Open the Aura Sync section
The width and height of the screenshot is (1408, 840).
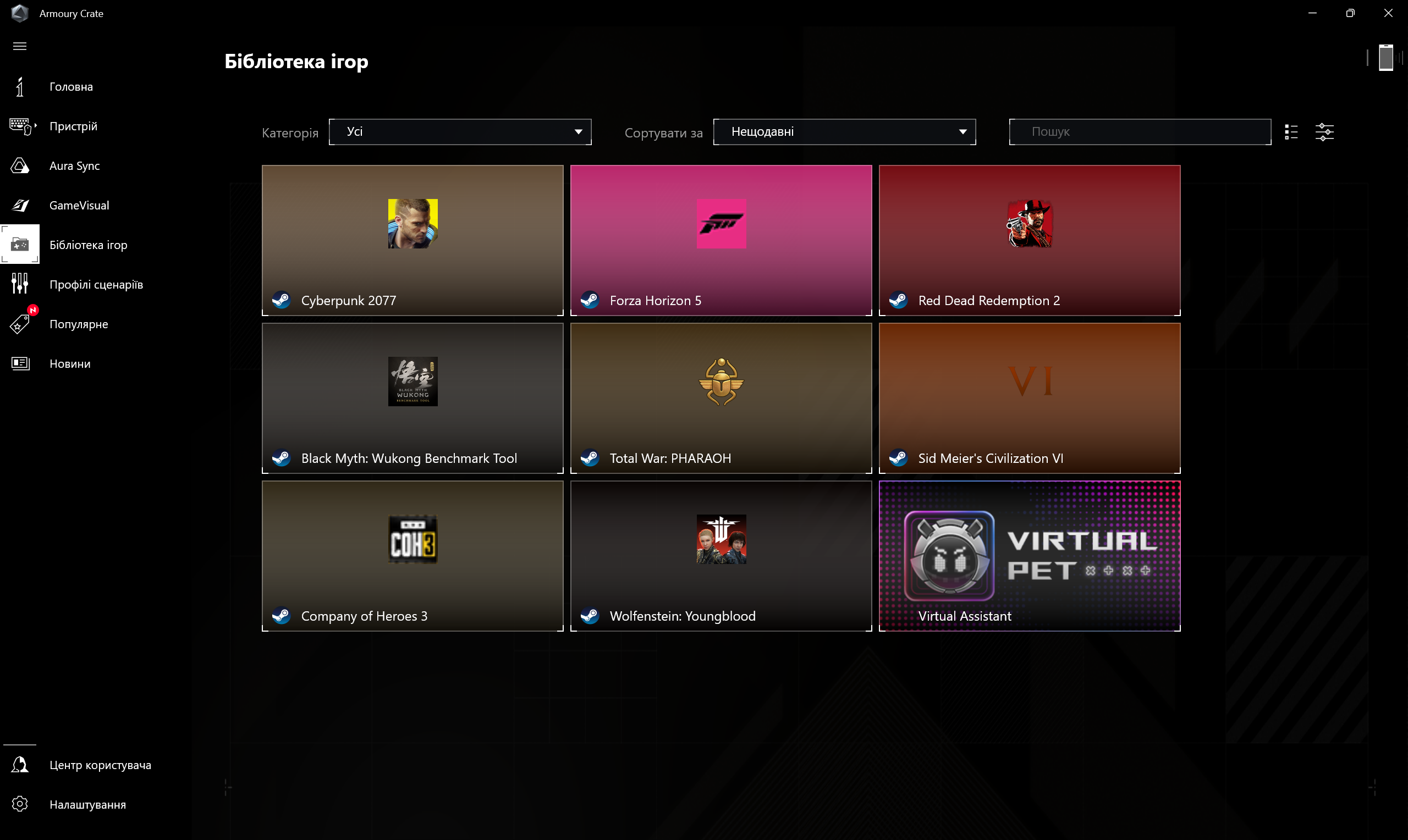point(74,166)
